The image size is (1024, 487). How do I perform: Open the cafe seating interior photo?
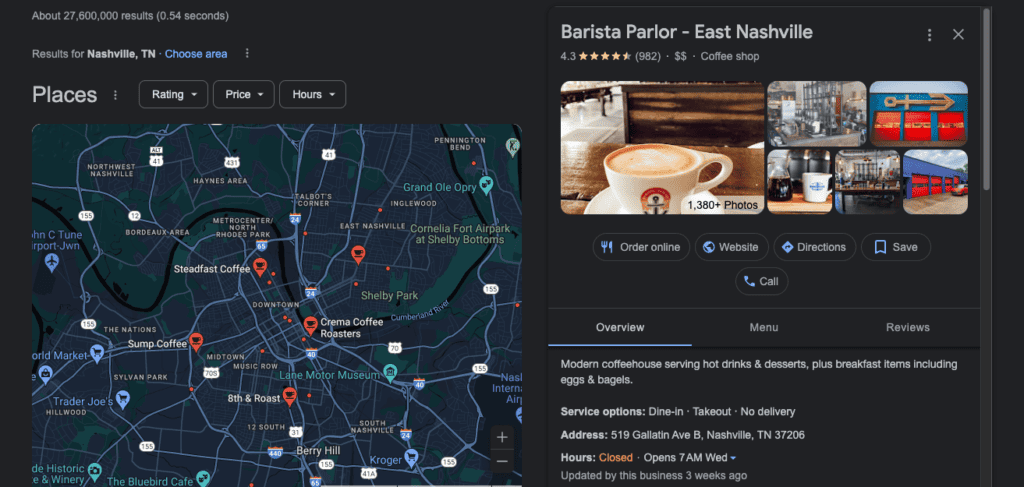click(x=867, y=181)
